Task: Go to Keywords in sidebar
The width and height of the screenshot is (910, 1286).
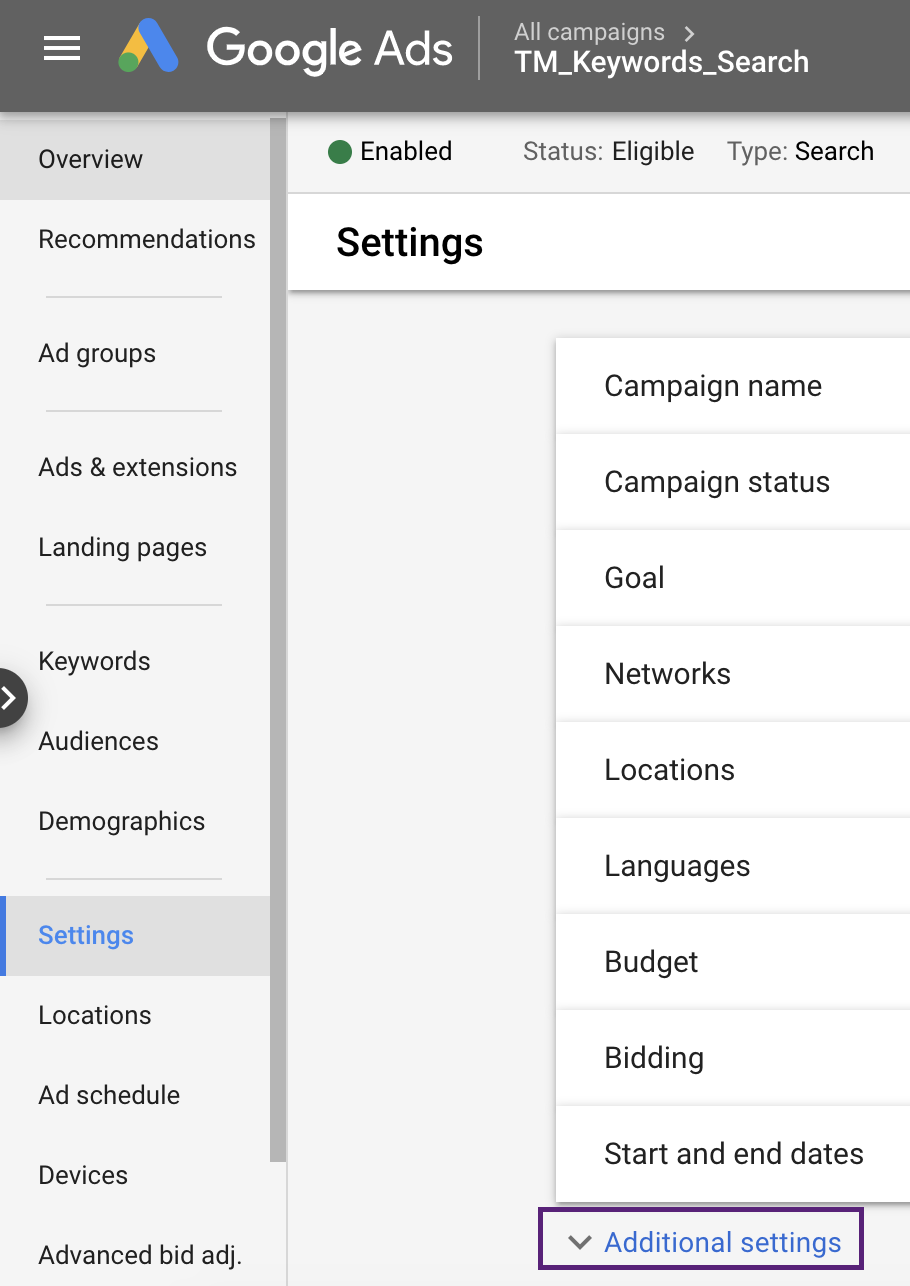Action: (135, 661)
